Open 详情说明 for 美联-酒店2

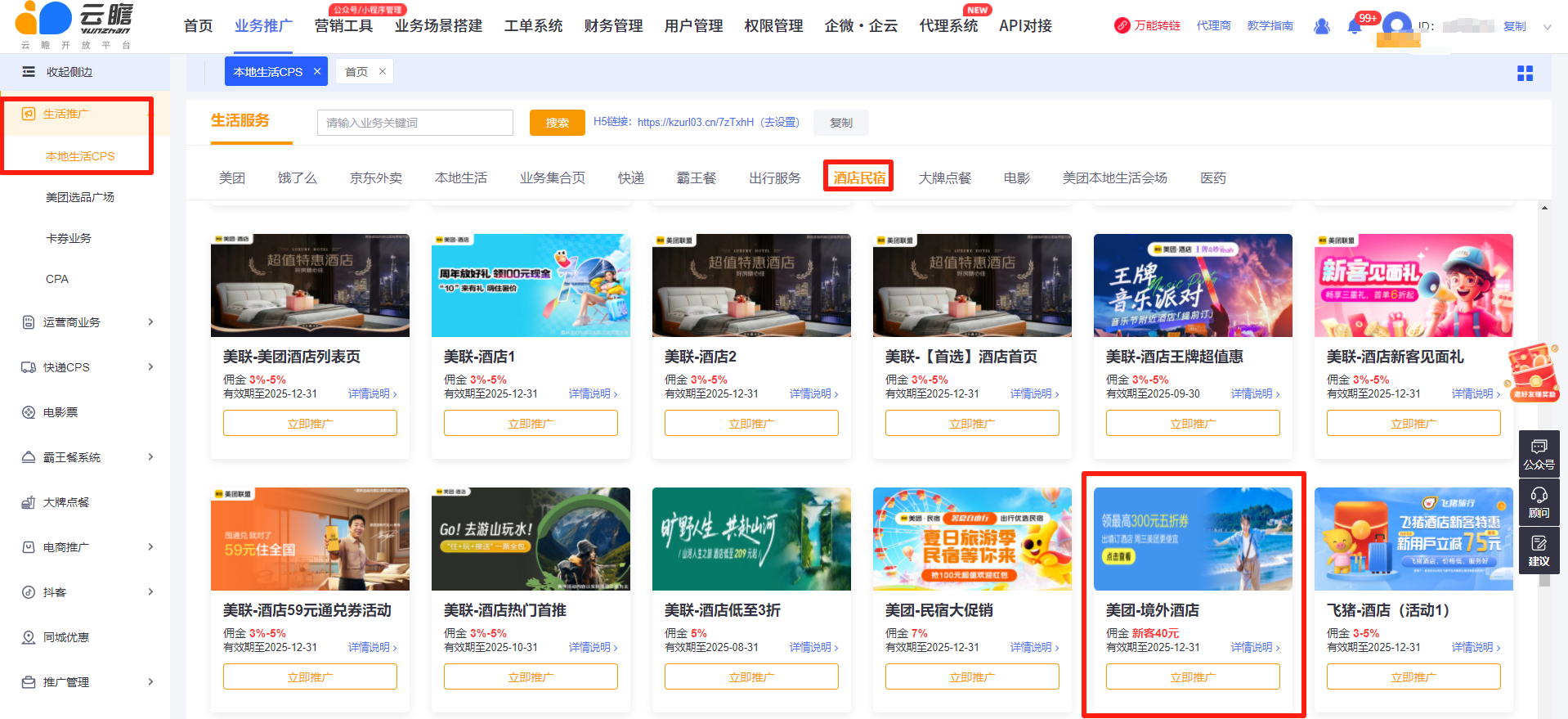tap(813, 394)
